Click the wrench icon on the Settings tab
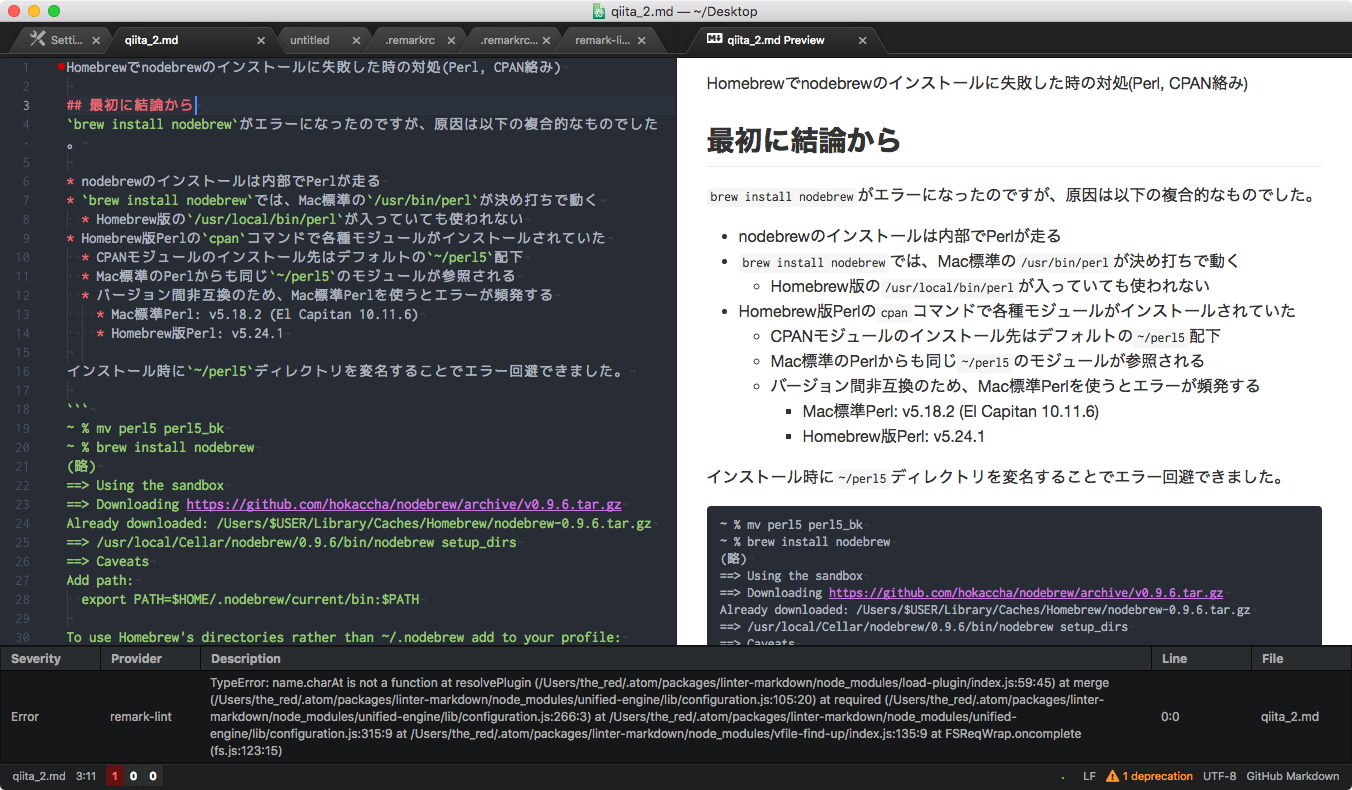 34,39
